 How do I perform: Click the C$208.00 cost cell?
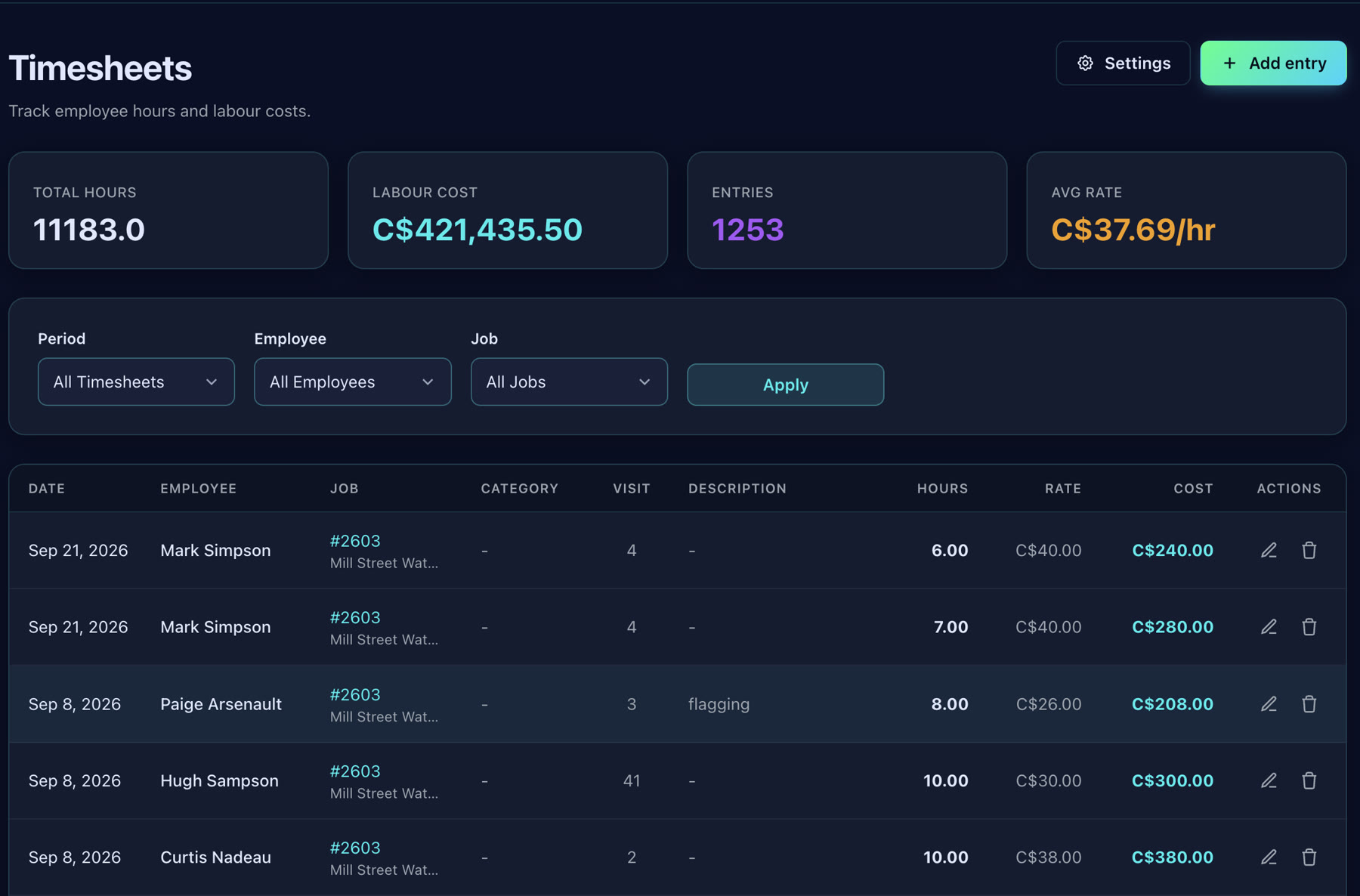(x=1173, y=704)
